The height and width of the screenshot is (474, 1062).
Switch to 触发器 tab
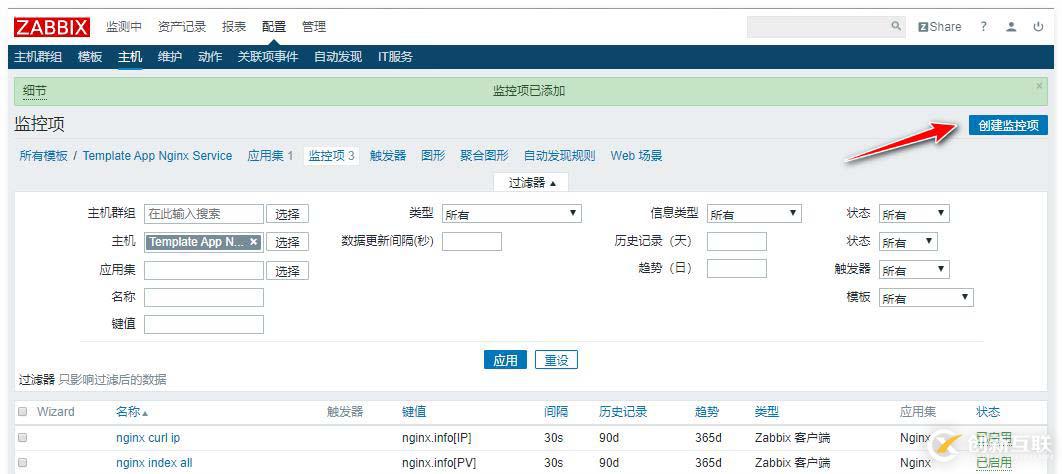[x=388, y=156]
